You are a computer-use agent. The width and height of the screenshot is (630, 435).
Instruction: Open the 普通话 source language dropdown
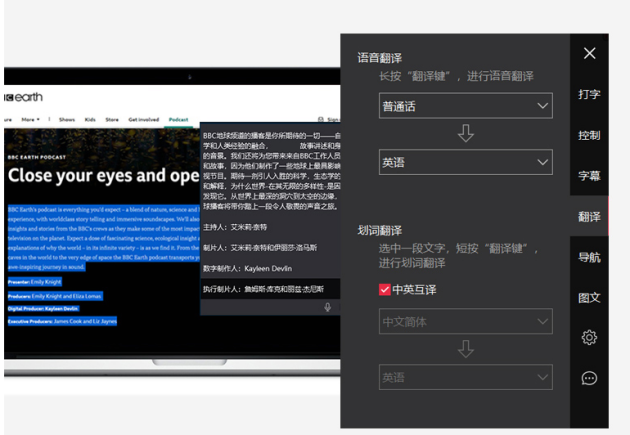point(466,106)
